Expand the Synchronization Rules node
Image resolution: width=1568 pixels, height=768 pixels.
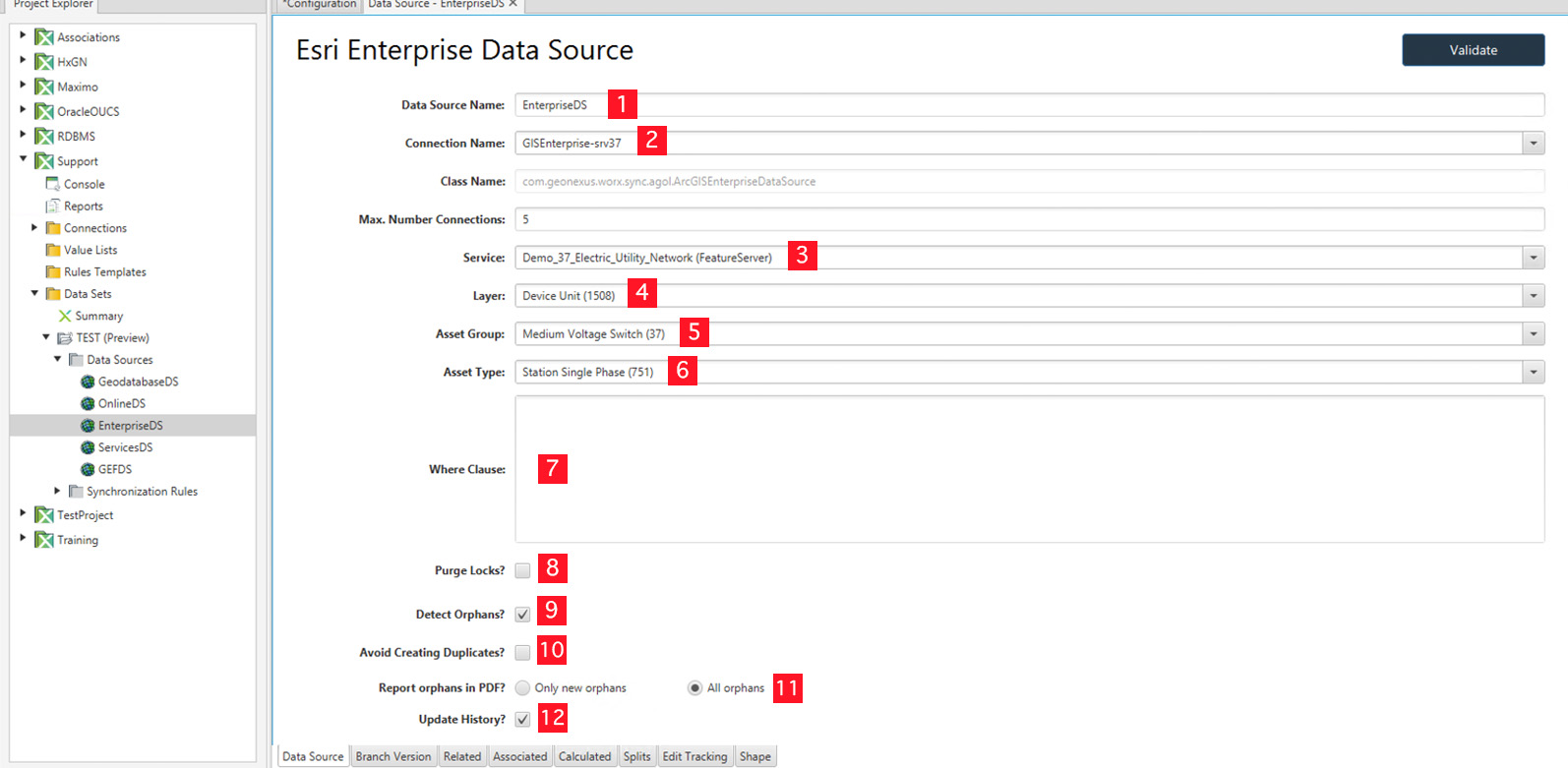tap(57, 491)
